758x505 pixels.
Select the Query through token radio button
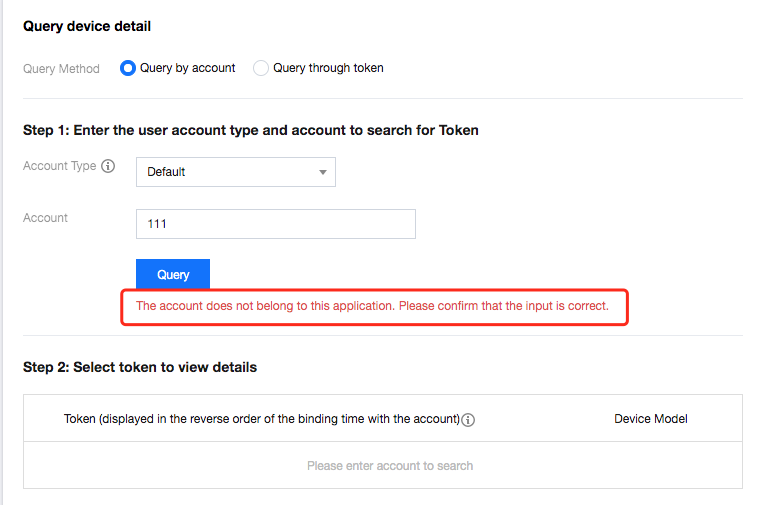261,68
